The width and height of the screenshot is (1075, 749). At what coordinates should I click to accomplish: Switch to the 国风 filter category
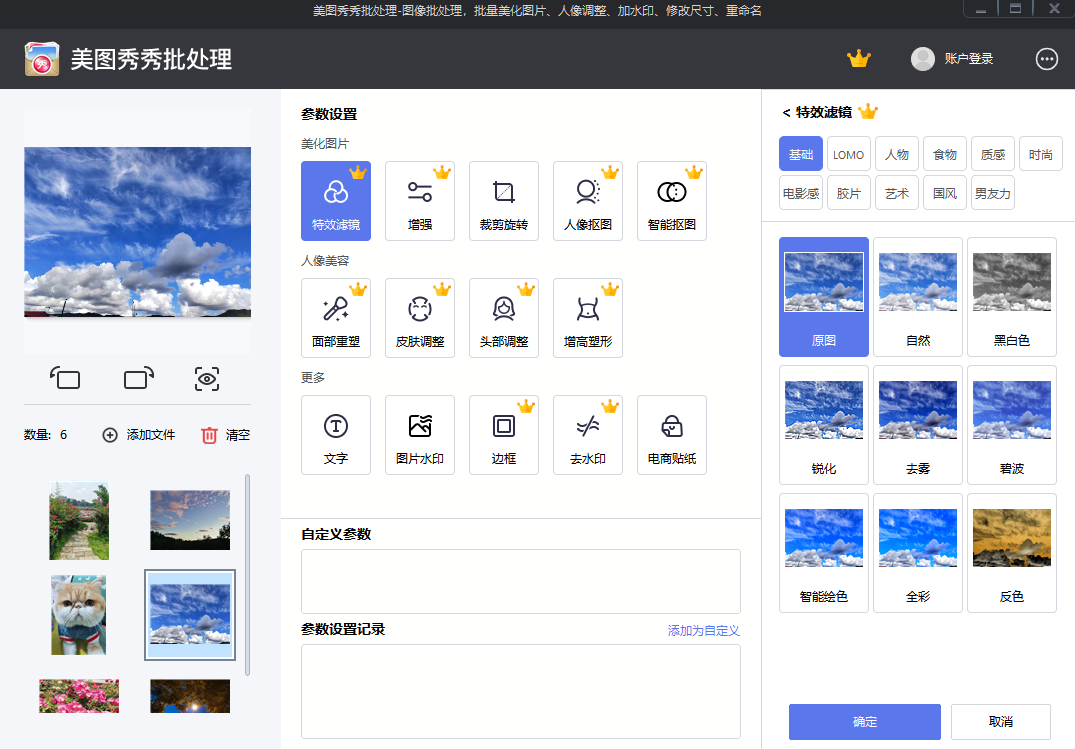point(944,192)
